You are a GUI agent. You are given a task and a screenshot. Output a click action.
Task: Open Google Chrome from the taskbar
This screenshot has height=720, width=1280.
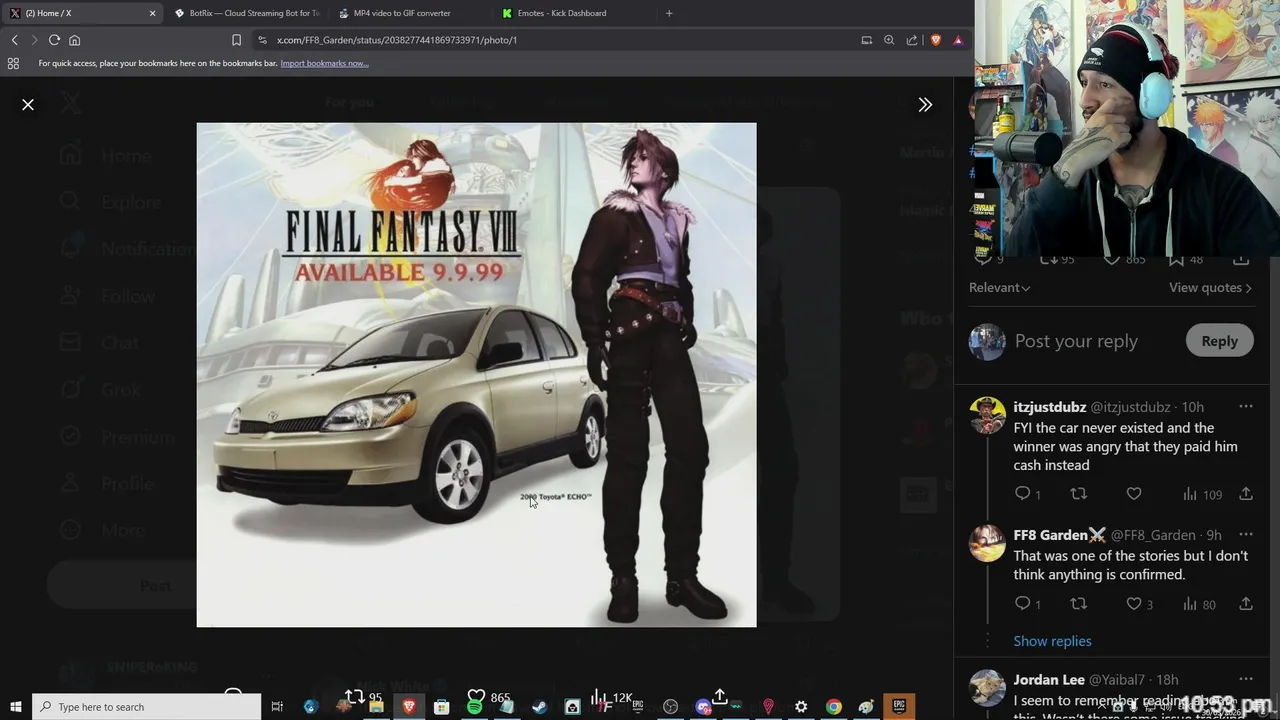pos(833,707)
